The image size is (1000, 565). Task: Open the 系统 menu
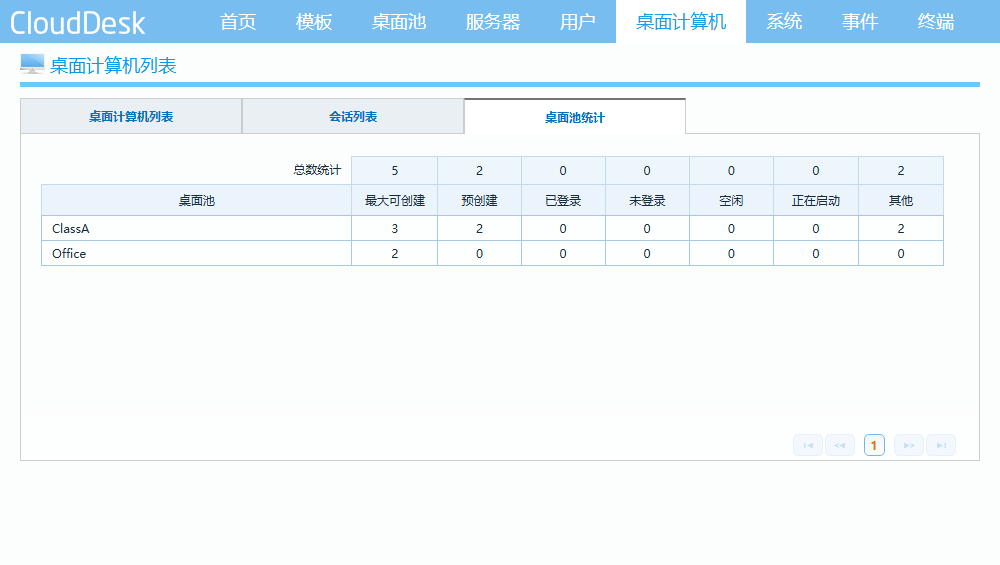[x=784, y=22]
